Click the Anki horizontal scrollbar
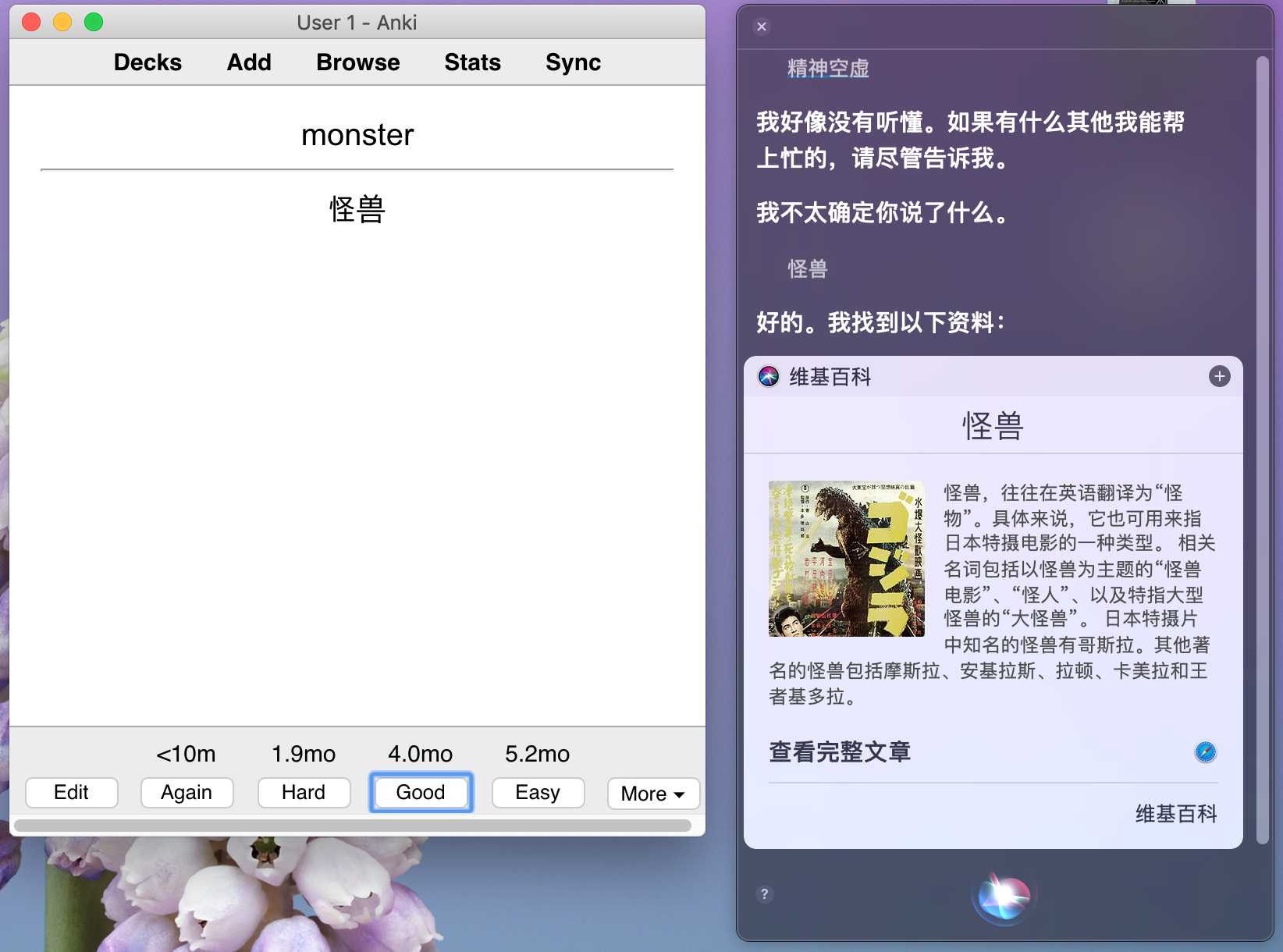 click(x=353, y=826)
